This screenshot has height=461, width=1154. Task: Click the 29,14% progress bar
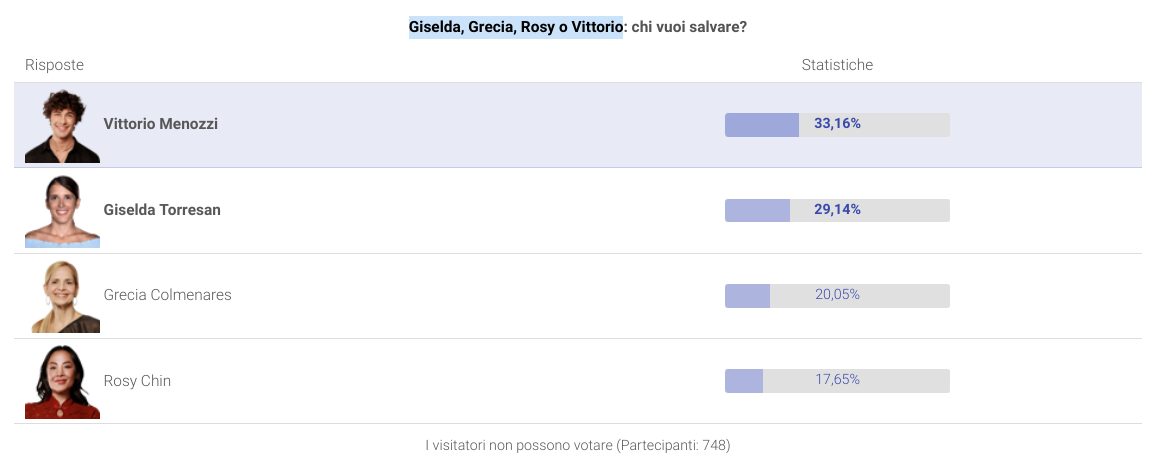coord(838,210)
